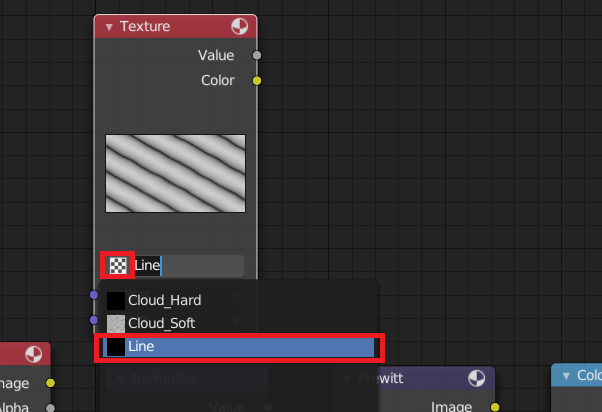Click the black Cloud_Hard texture thumbnail
602x412 pixels.
tap(116, 300)
